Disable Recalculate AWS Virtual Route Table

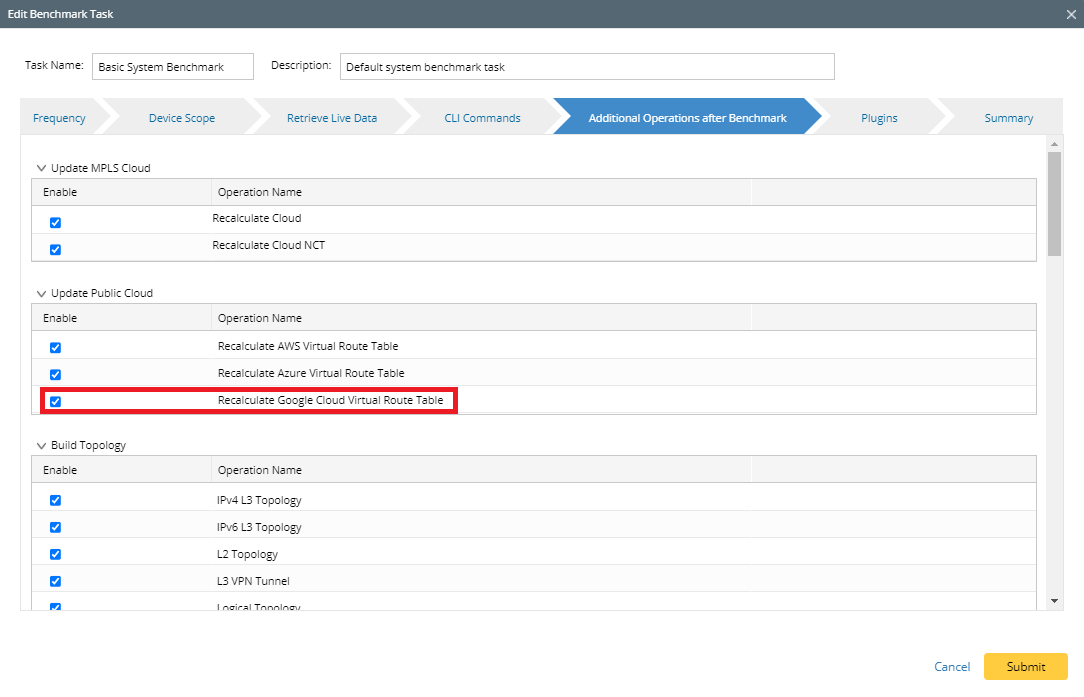56,348
